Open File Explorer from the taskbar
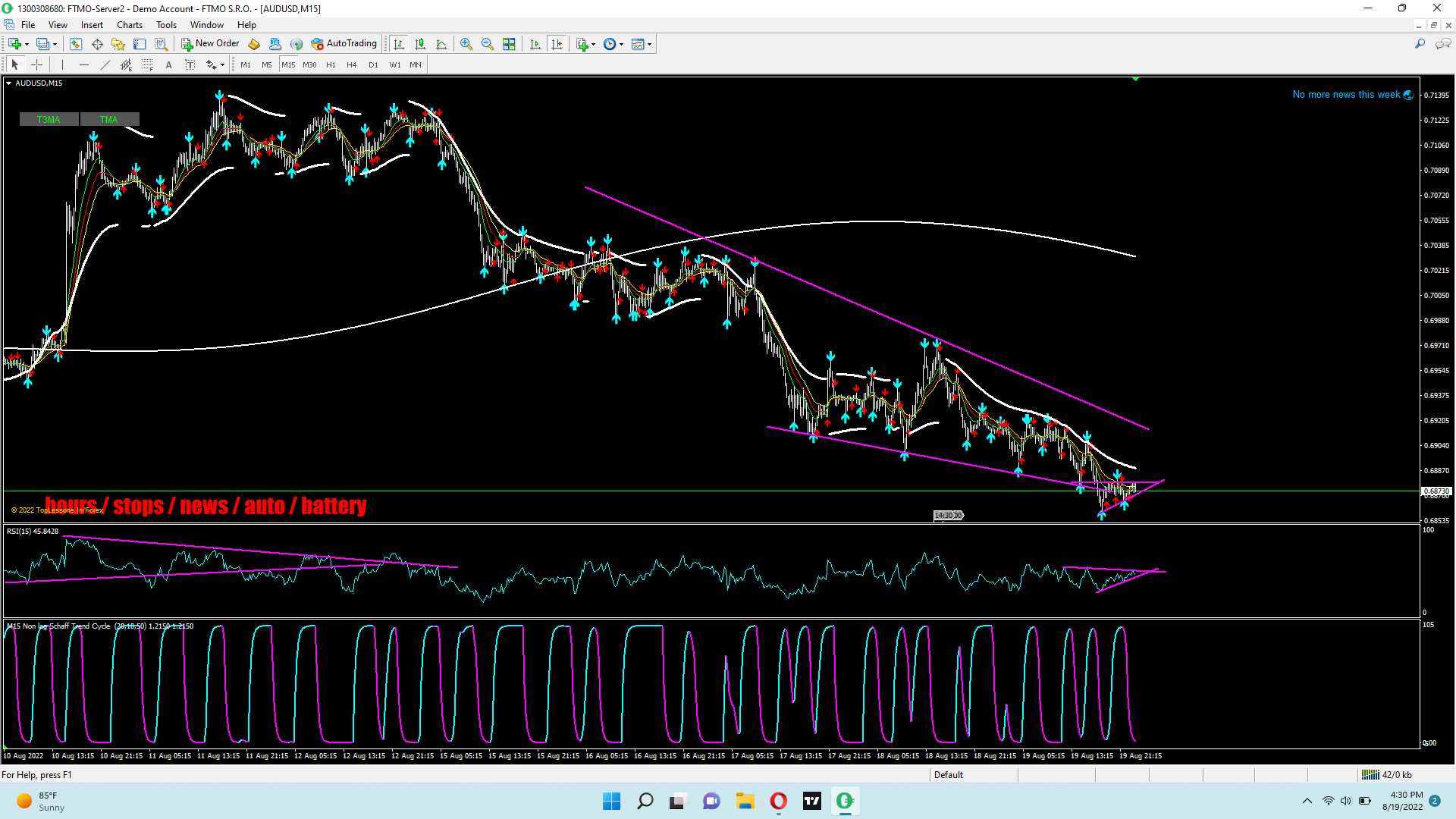The height and width of the screenshot is (819, 1456). coord(745,801)
